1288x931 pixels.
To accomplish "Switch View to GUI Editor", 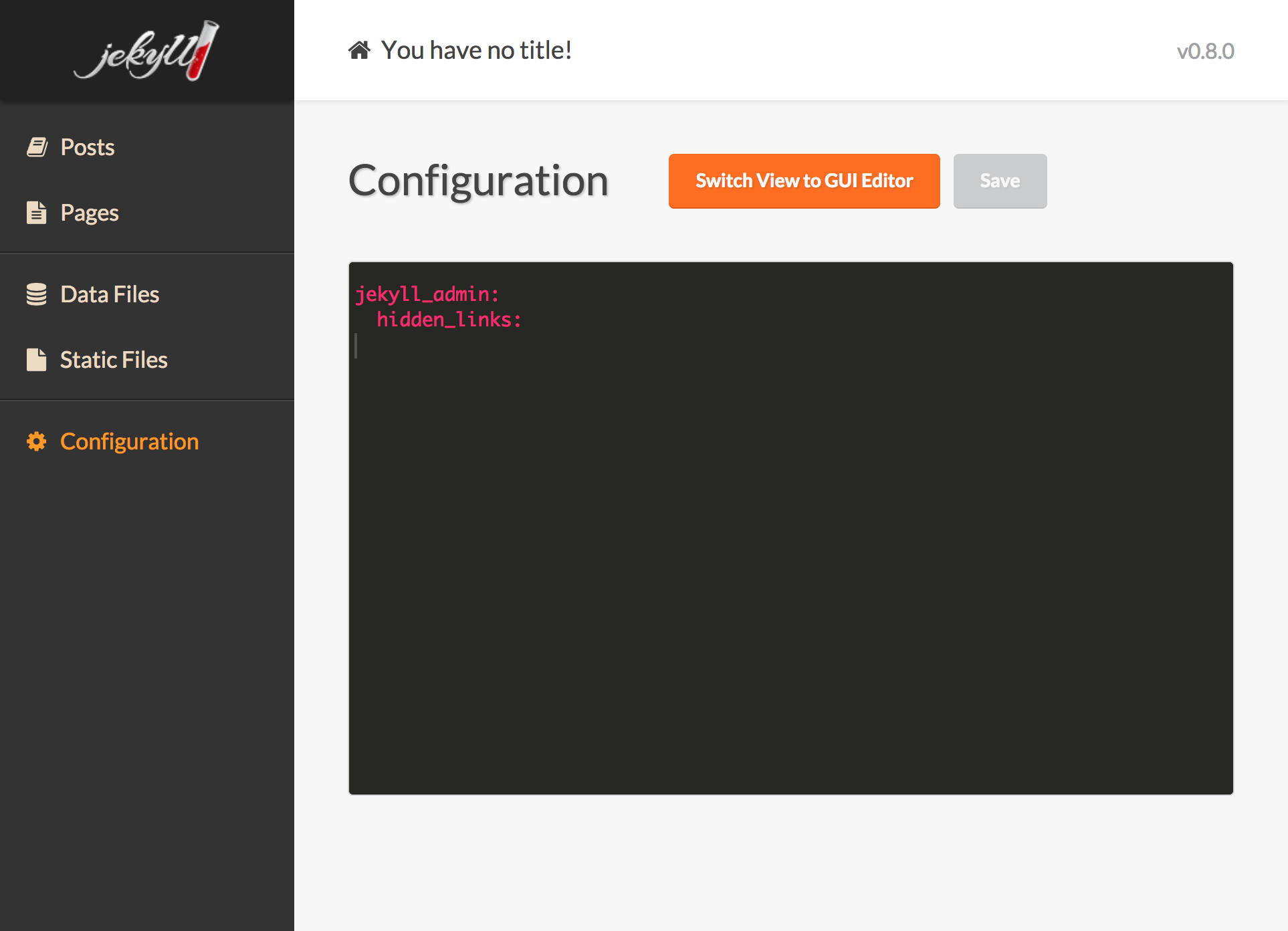I will pyautogui.click(x=804, y=181).
